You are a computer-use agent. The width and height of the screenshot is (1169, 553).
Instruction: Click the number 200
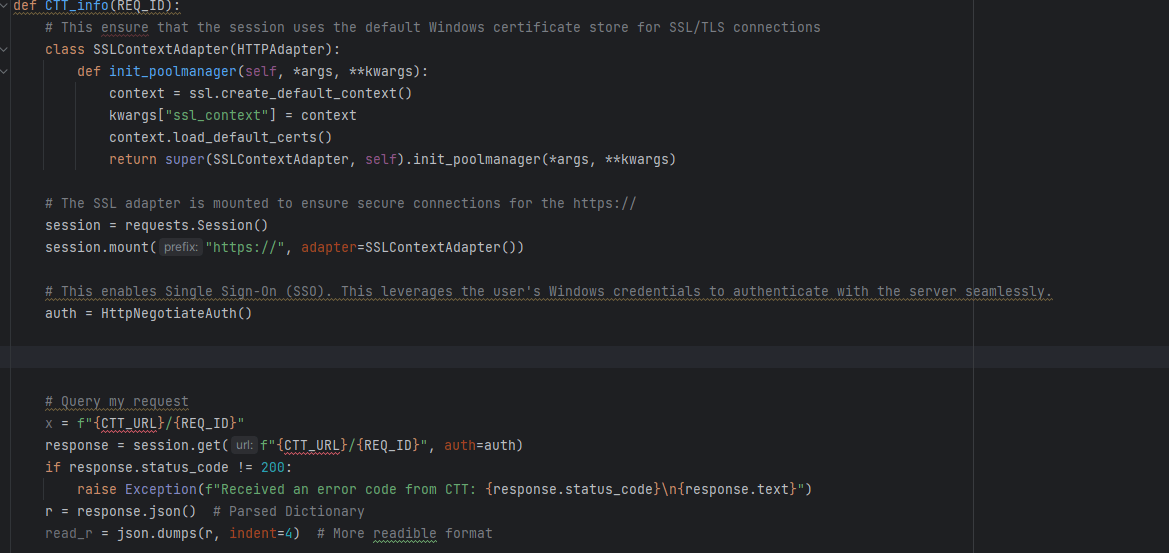pos(273,467)
